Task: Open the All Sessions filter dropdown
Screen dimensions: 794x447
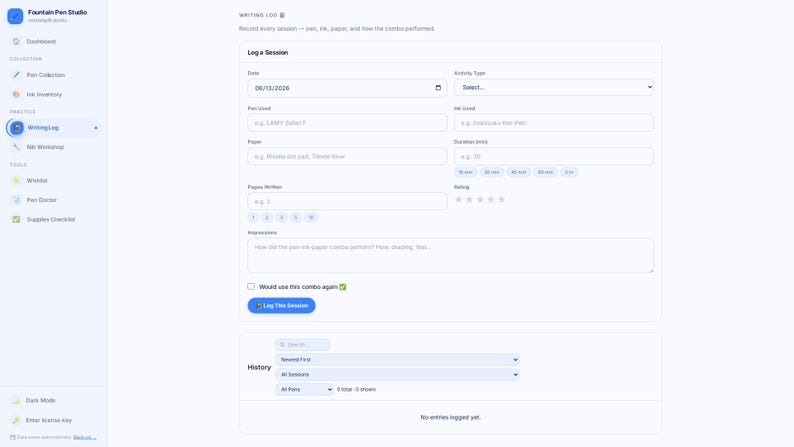Action: click(x=398, y=375)
